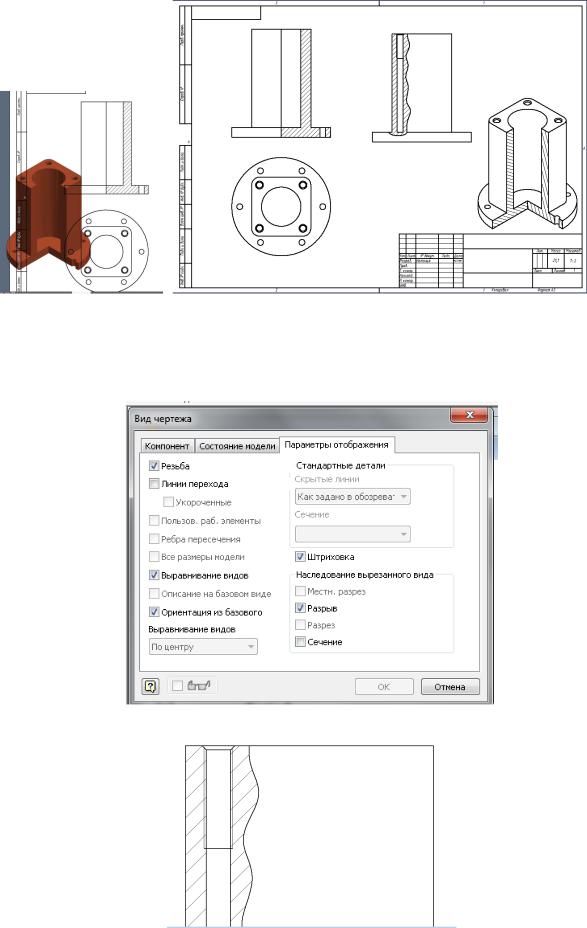Expand the По центру alignment dropdown
The width and height of the screenshot is (587, 928).
(203, 647)
